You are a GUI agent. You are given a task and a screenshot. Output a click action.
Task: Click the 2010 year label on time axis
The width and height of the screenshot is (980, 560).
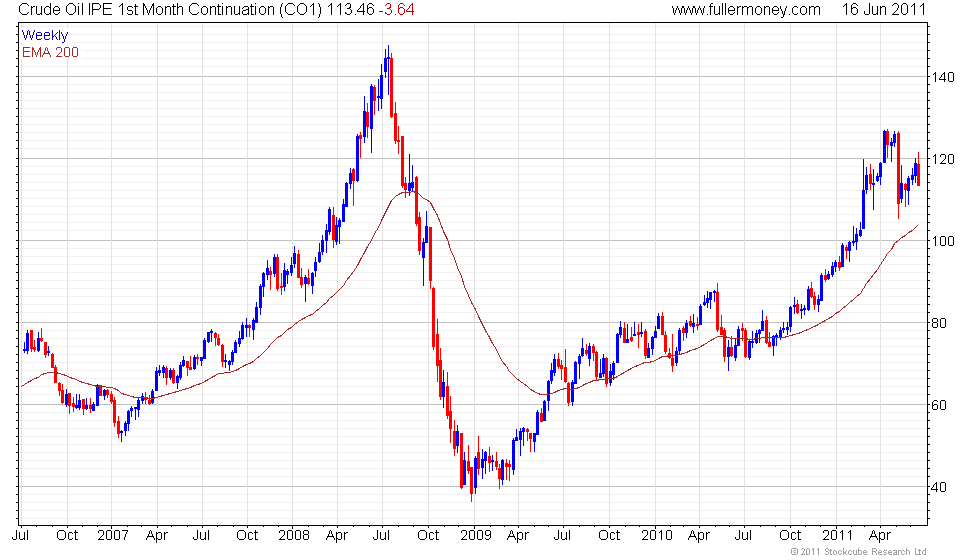pyautogui.click(x=656, y=535)
